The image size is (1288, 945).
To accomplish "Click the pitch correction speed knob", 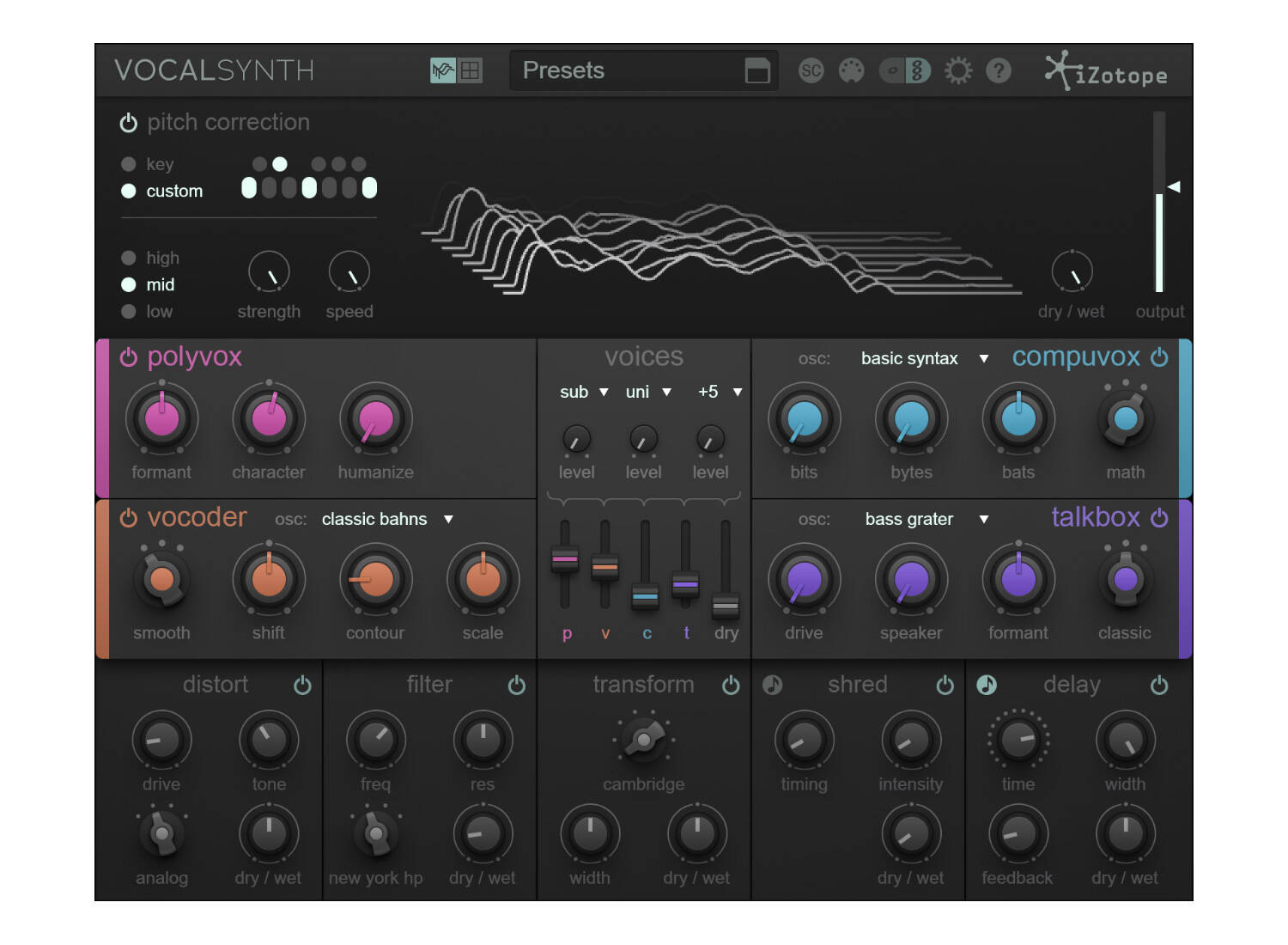I will [x=349, y=272].
